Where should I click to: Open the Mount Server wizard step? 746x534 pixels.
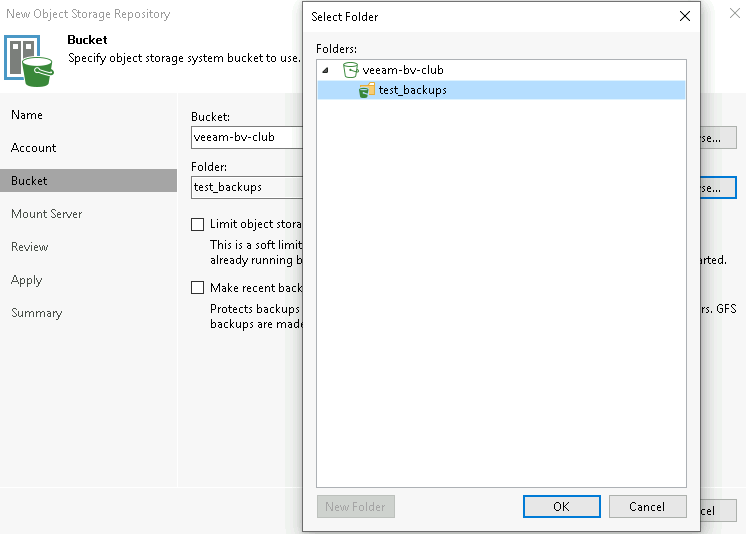coord(47,214)
